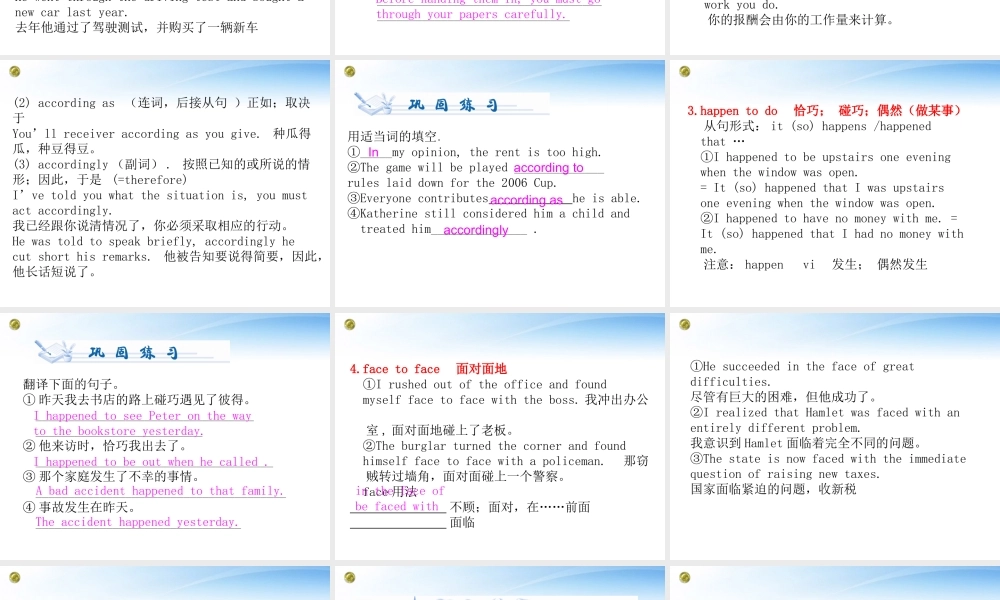Image resolution: width=1000 pixels, height=600 pixels.
Task: Click the instruction '用适当词的填空.'
Action: (x=394, y=136)
